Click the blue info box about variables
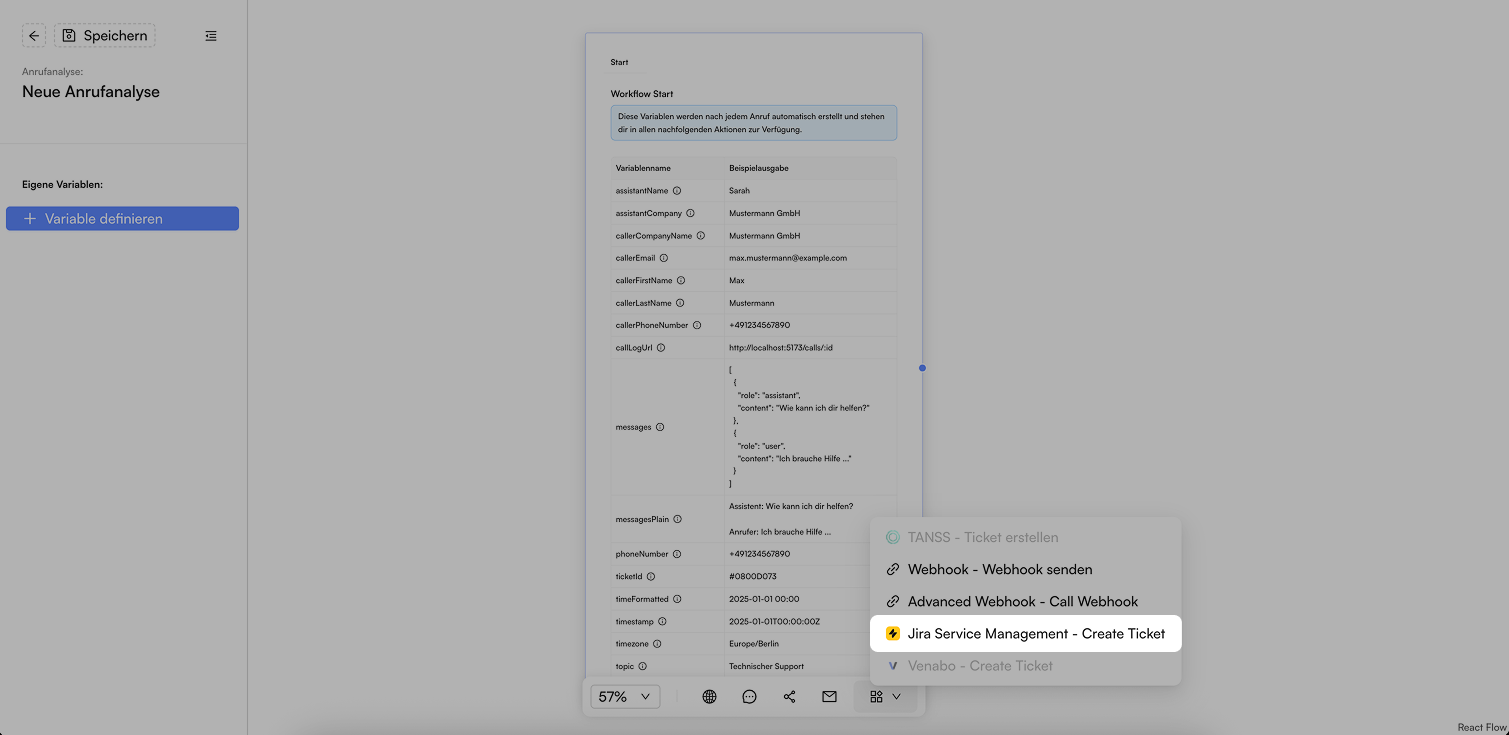Screen dimensions: 1509x735 click(x=754, y=123)
